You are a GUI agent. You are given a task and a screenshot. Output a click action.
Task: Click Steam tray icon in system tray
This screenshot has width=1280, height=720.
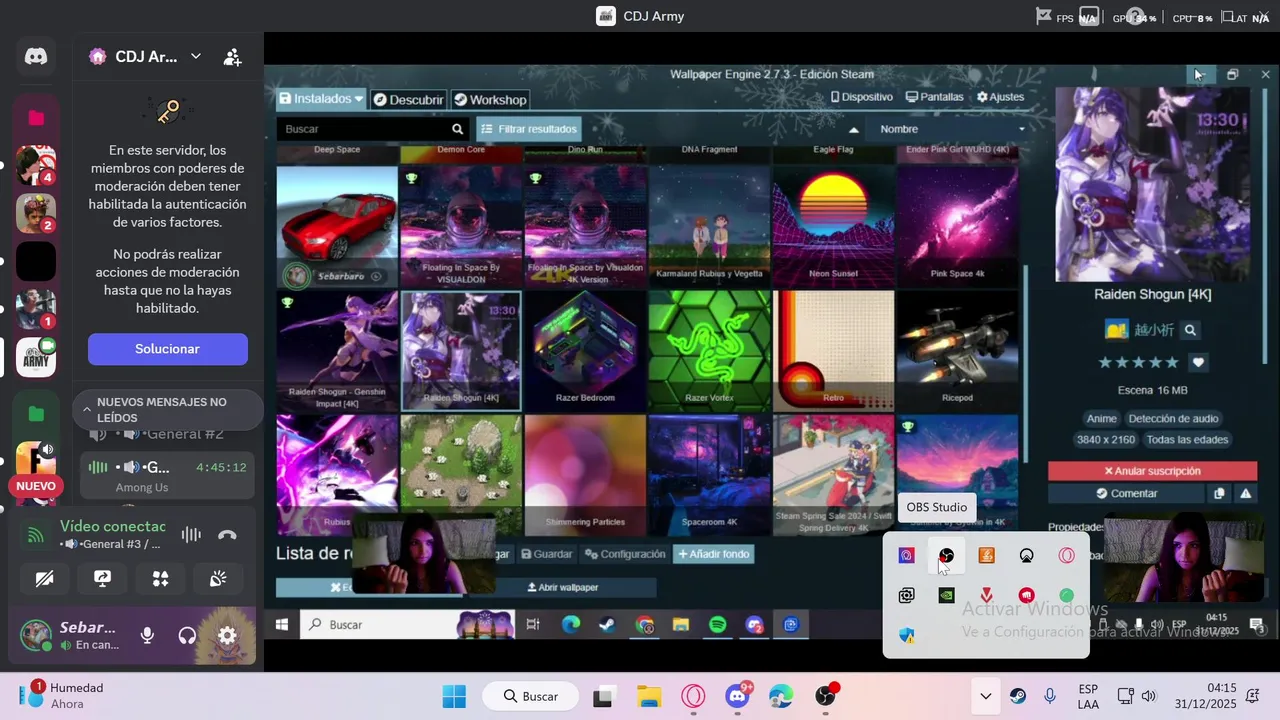coord(1017,696)
